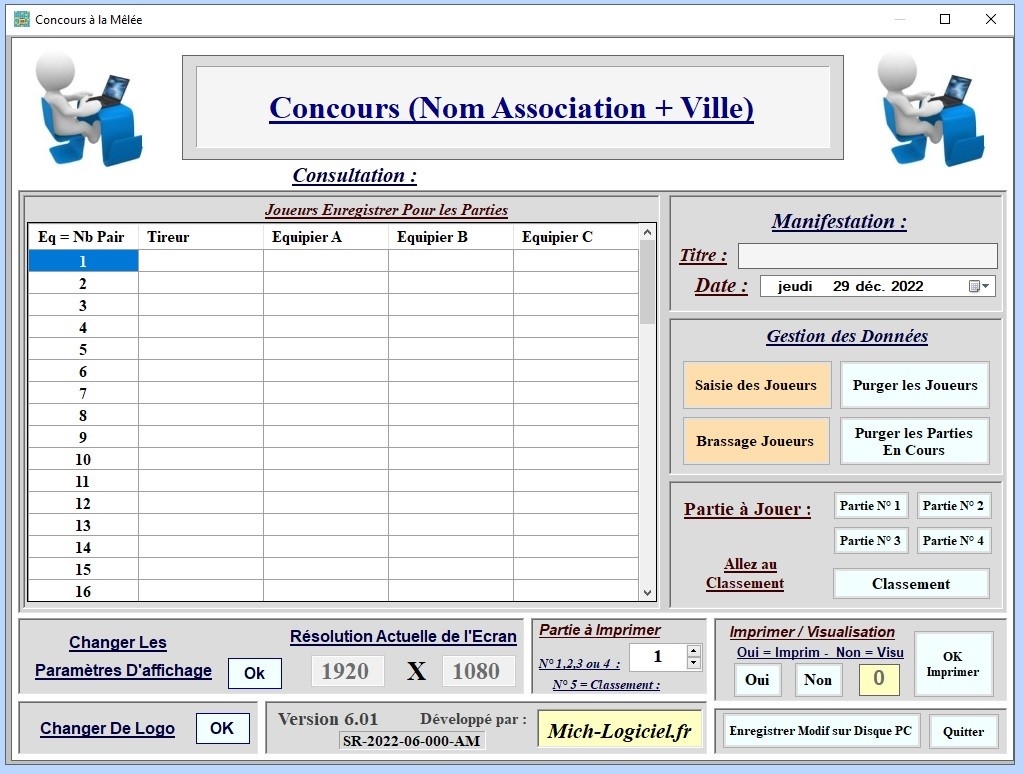1023x774 pixels.
Task: Select Non for visualisation
Action: pyautogui.click(x=818, y=680)
